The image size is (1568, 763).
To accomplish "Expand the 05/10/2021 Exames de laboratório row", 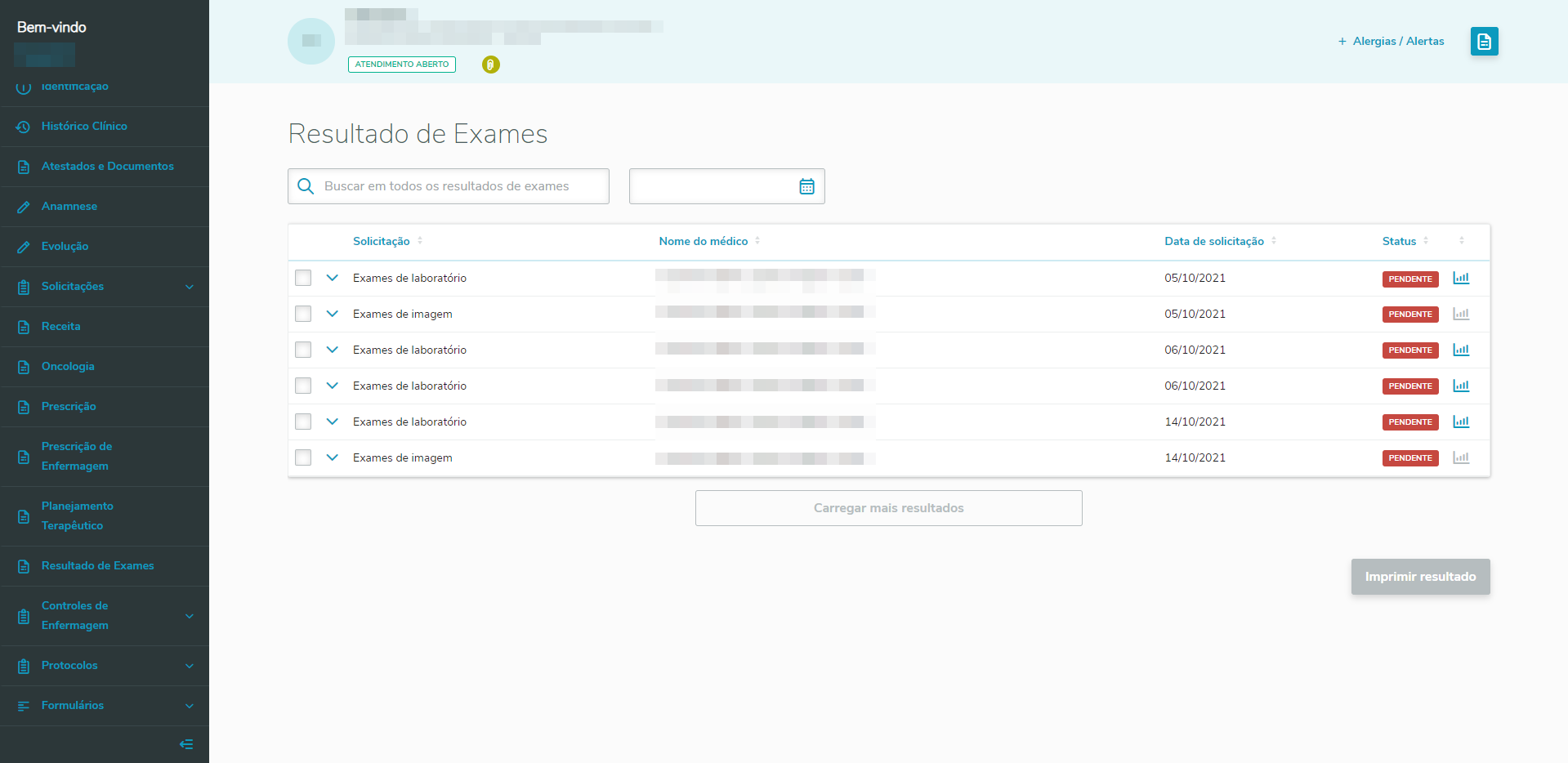I will [x=333, y=278].
